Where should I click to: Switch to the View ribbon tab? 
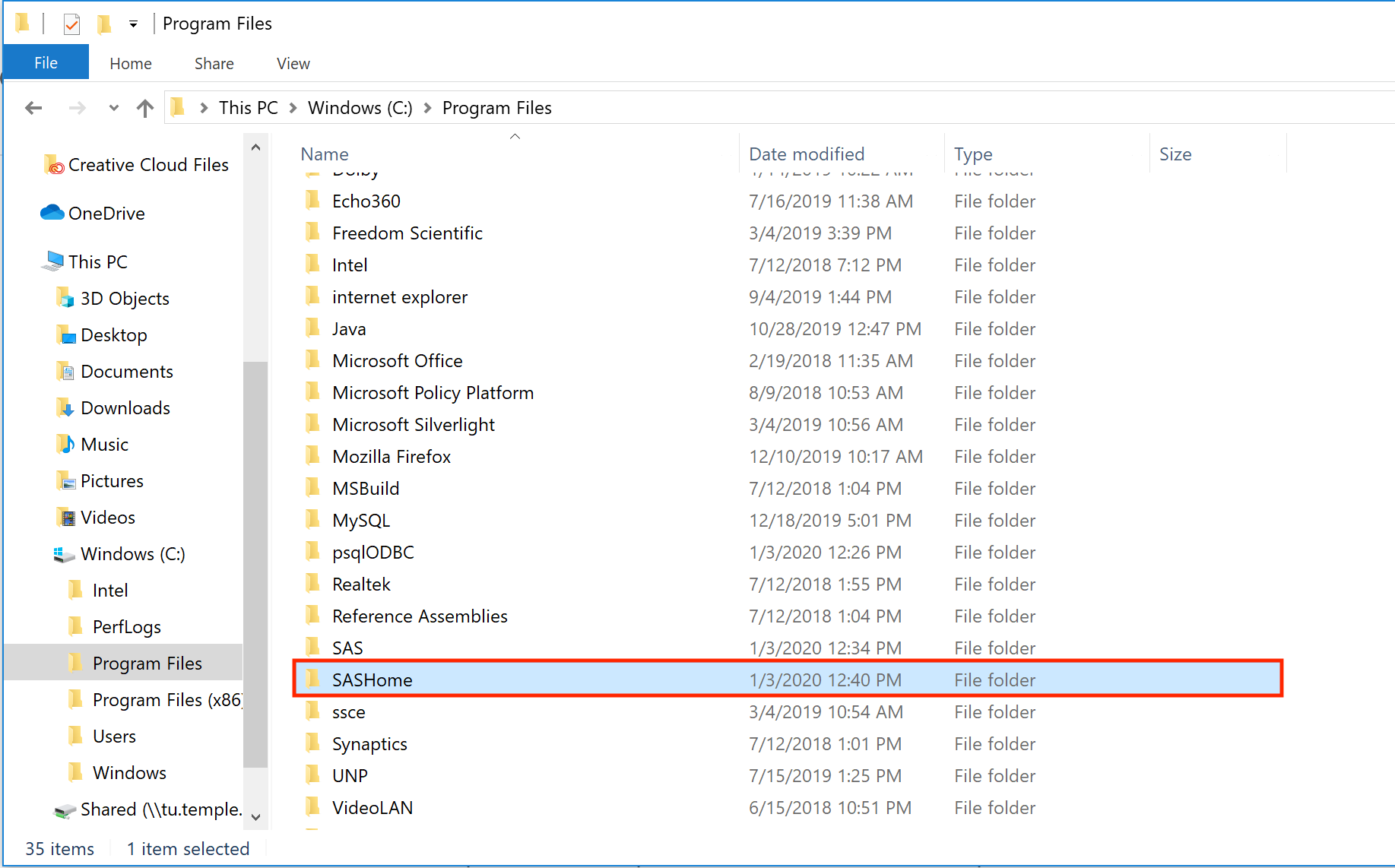293,63
